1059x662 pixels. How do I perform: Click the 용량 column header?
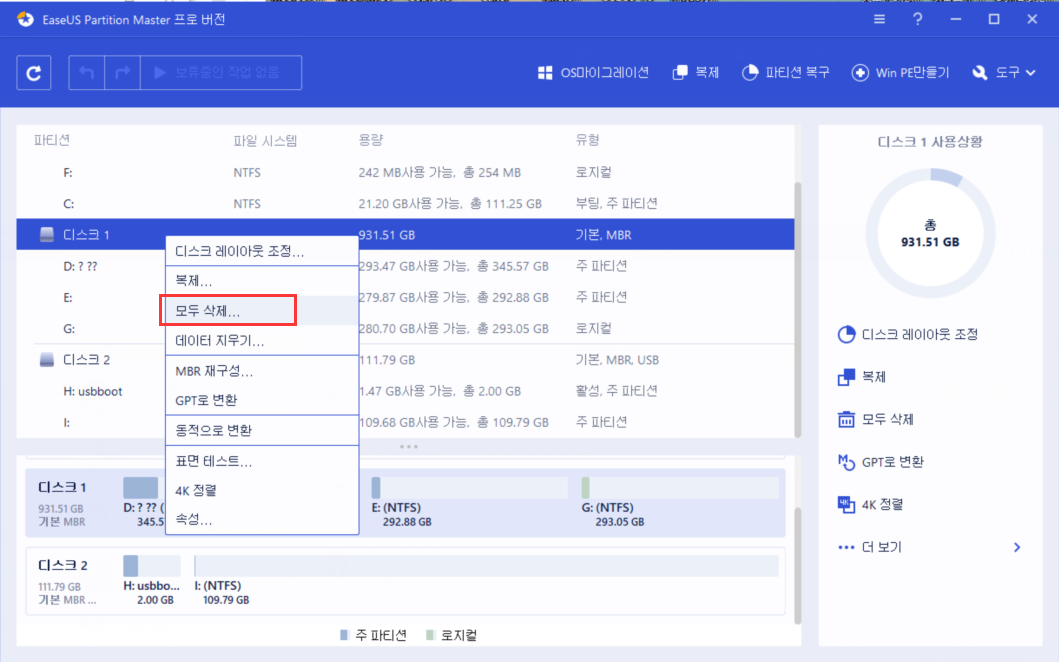371,140
